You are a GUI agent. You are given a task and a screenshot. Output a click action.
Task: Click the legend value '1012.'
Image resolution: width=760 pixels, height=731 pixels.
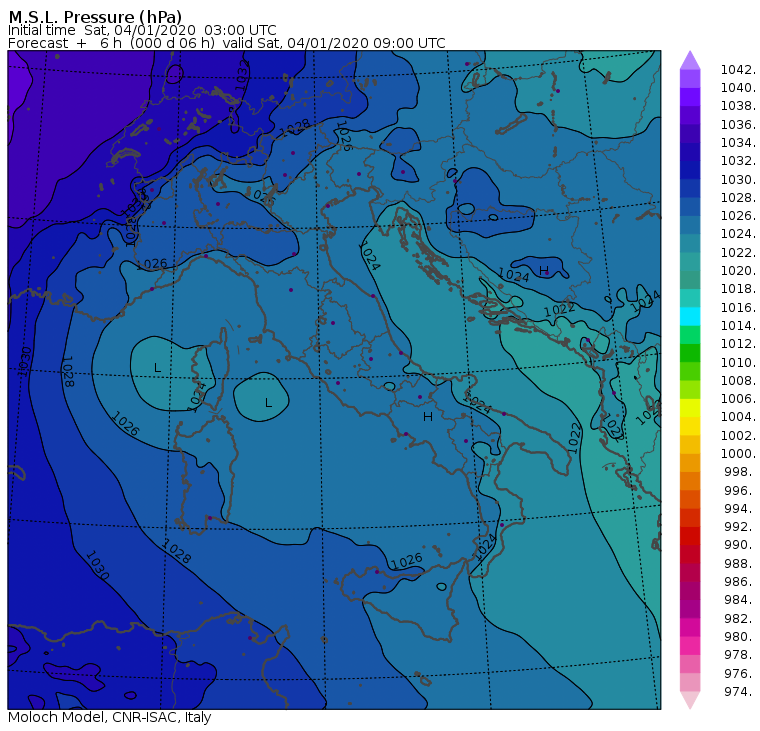[738, 344]
